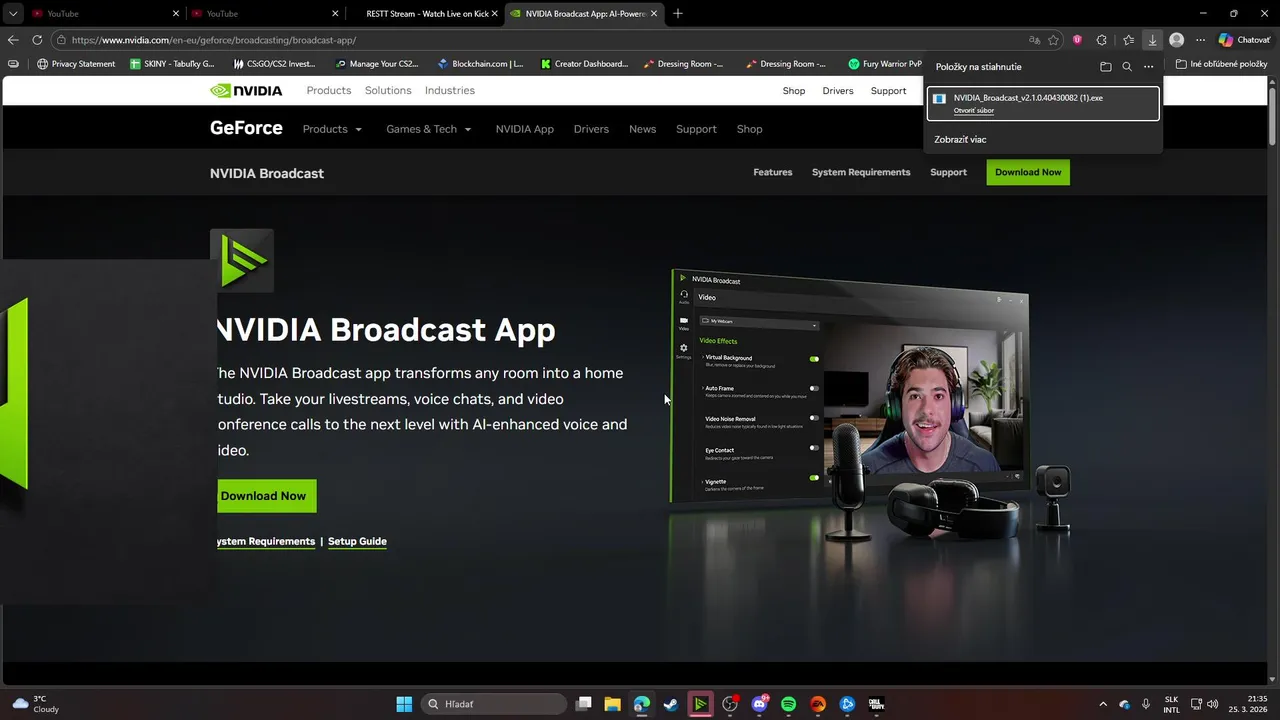Show hidden system tray icons
The height and width of the screenshot is (720, 1280).
[x=1103, y=704]
